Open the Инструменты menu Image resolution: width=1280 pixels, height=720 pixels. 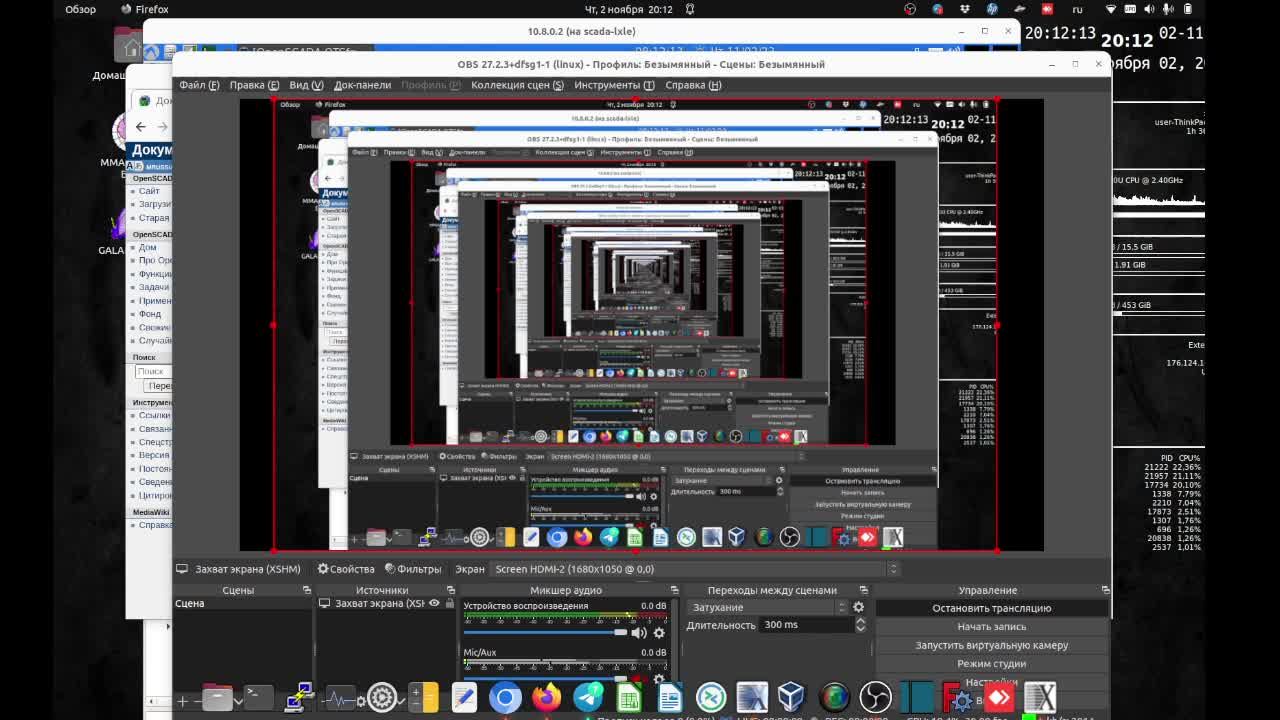614,85
